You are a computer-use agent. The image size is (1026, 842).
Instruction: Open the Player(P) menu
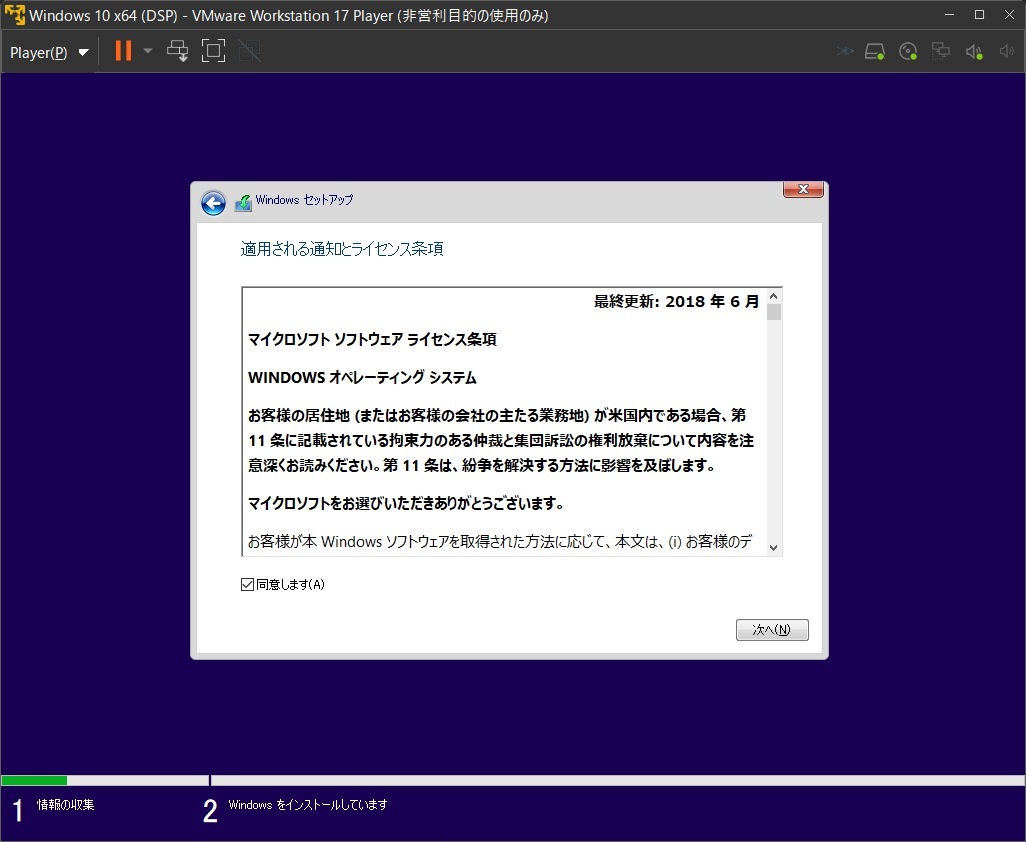(x=39, y=52)
